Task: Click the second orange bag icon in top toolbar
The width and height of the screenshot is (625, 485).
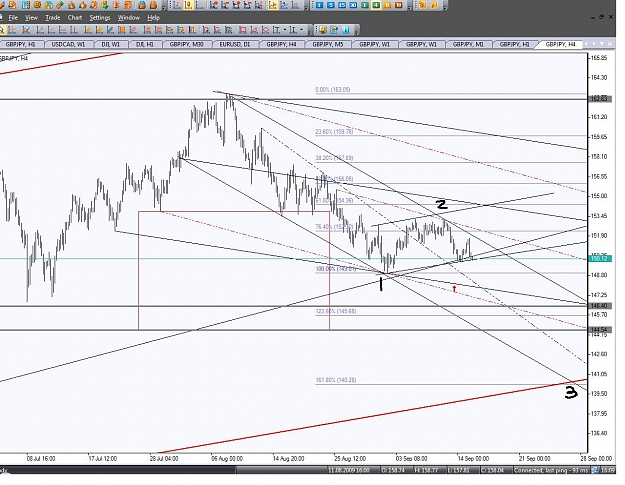Action: pos(153,5)
